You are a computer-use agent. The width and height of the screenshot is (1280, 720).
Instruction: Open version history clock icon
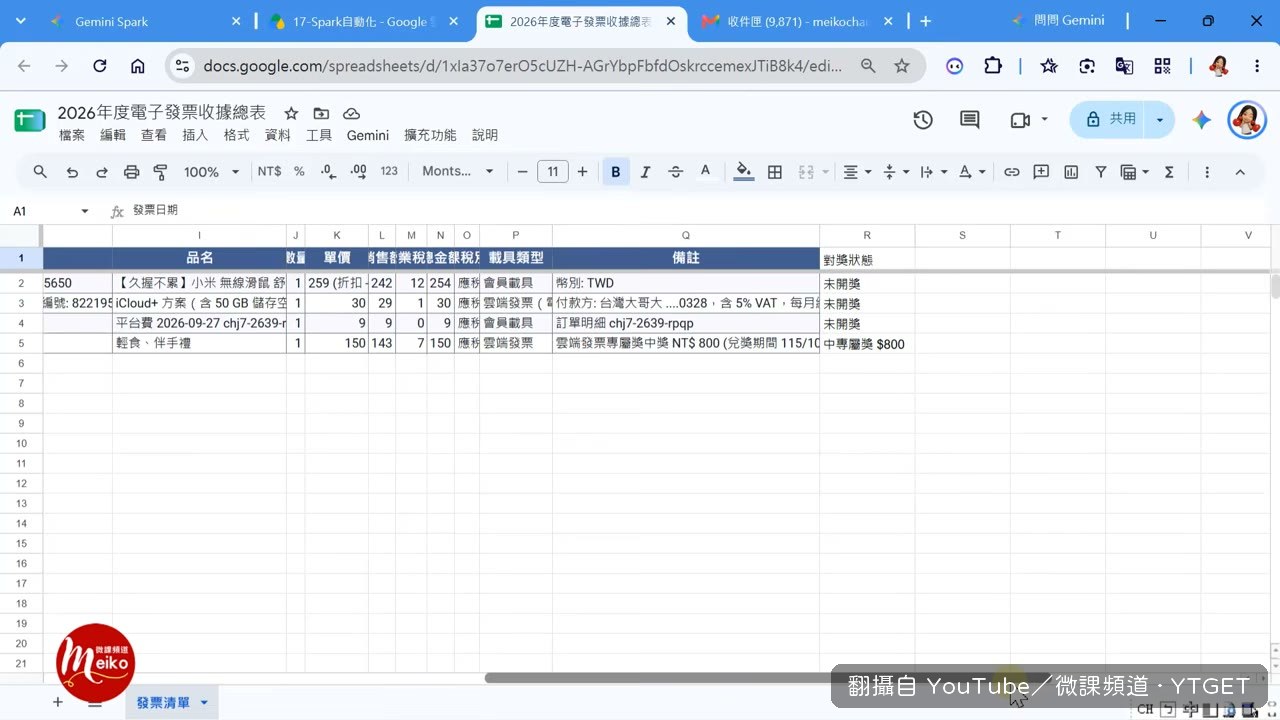click(922, 120)
